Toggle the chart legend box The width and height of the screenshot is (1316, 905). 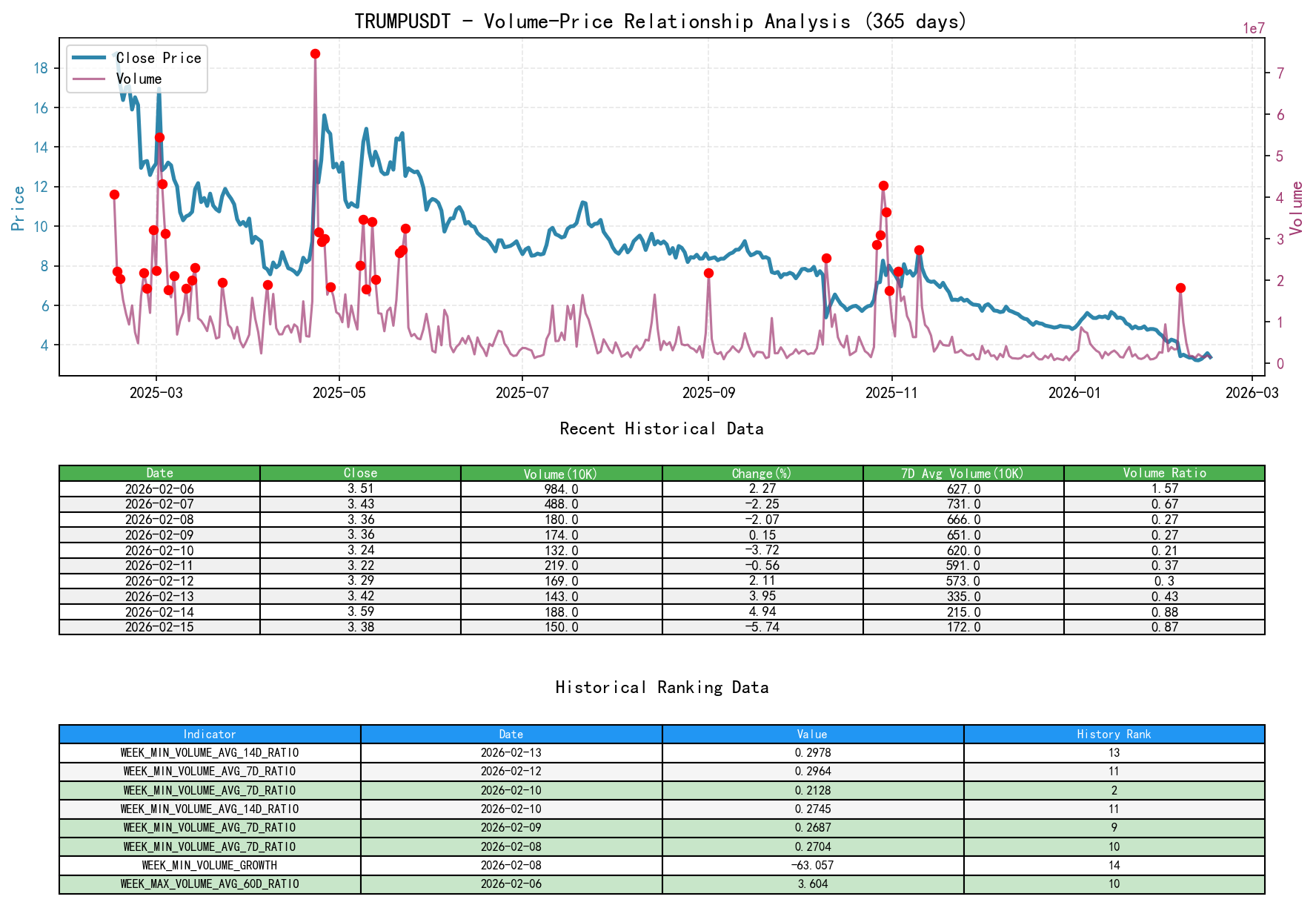click(136, 68)
